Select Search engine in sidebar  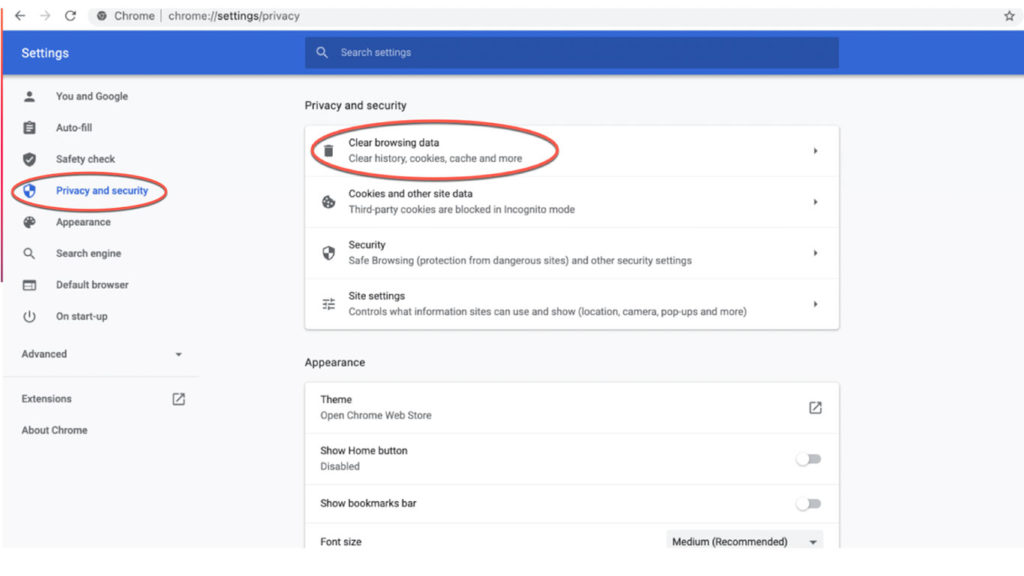pyautogui.click(x=88, y=253)
